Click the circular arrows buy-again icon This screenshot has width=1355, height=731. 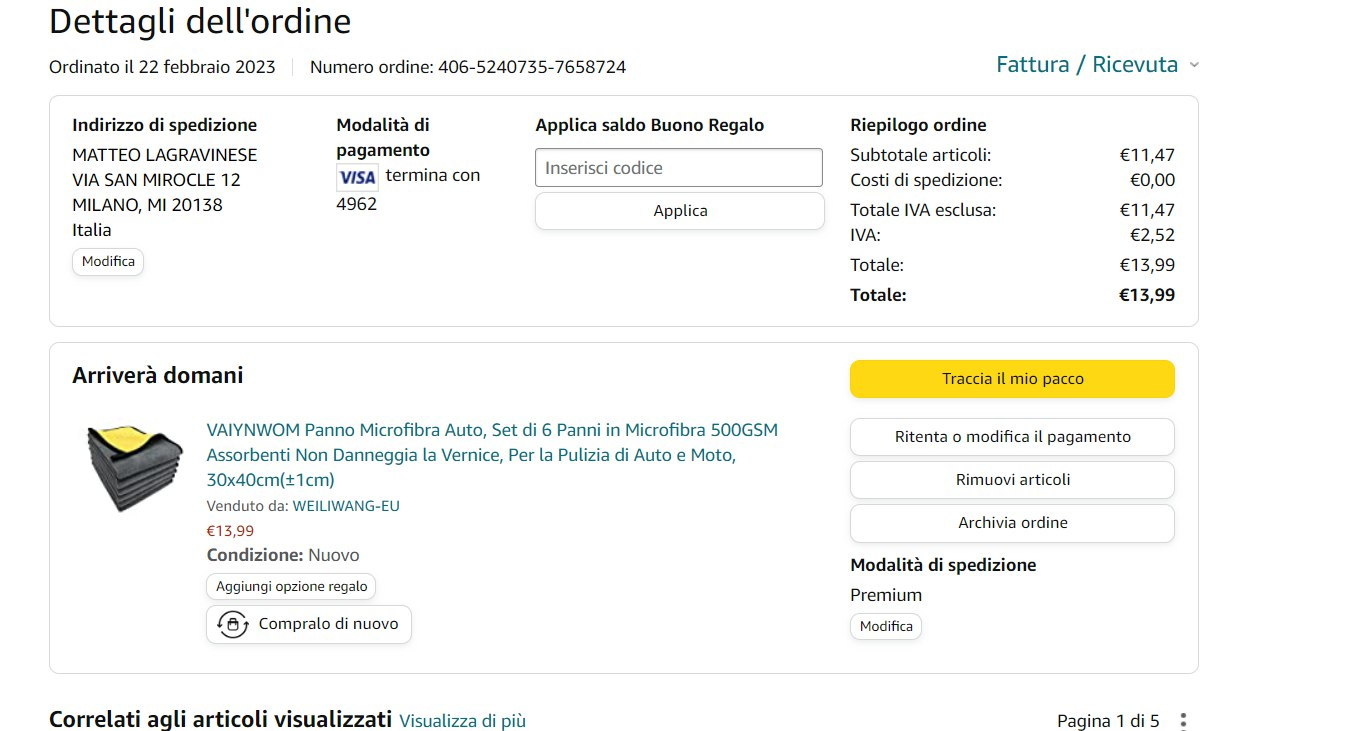click(x=233, y=625)
